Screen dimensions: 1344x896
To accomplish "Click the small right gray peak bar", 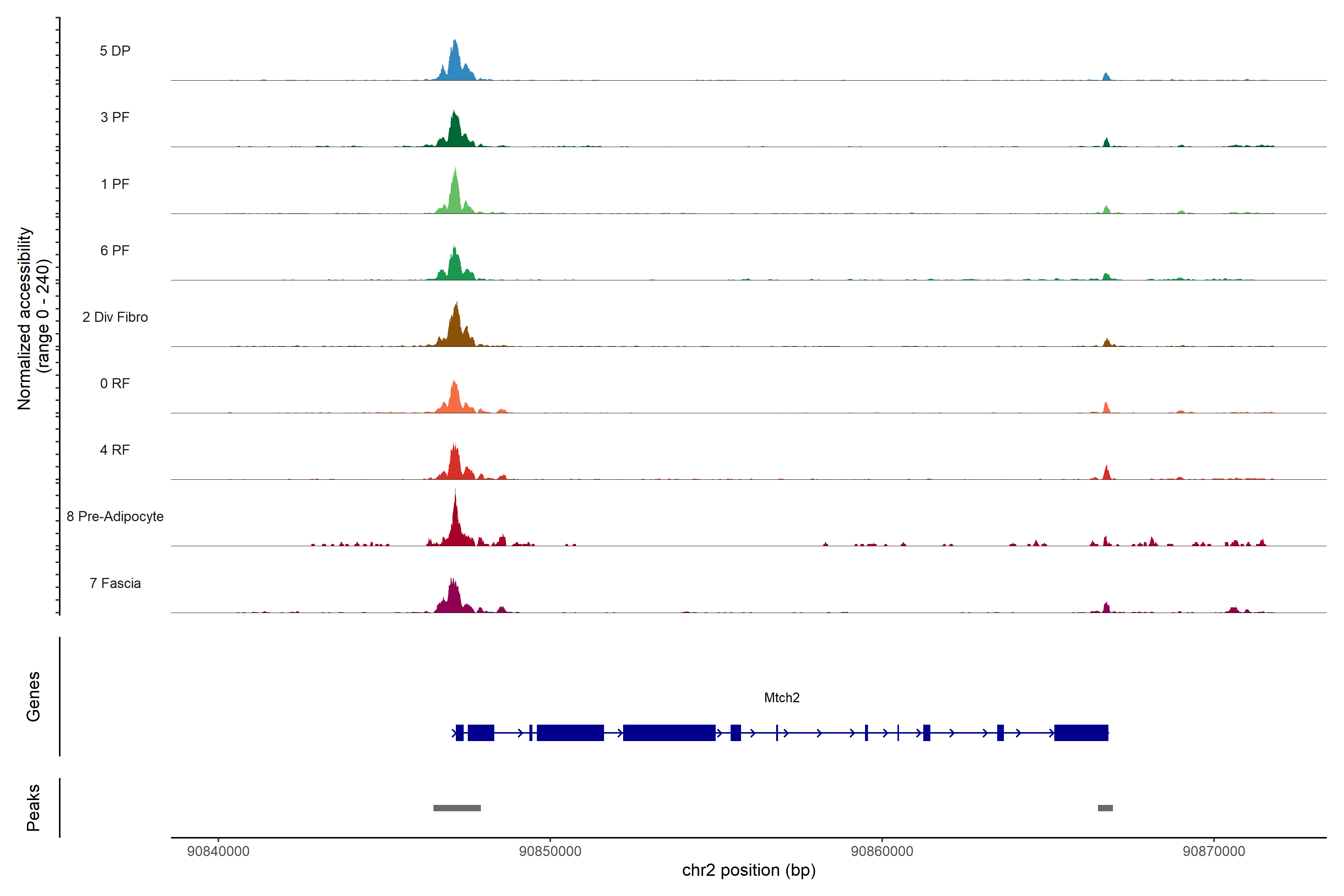I will point(1105,808).
